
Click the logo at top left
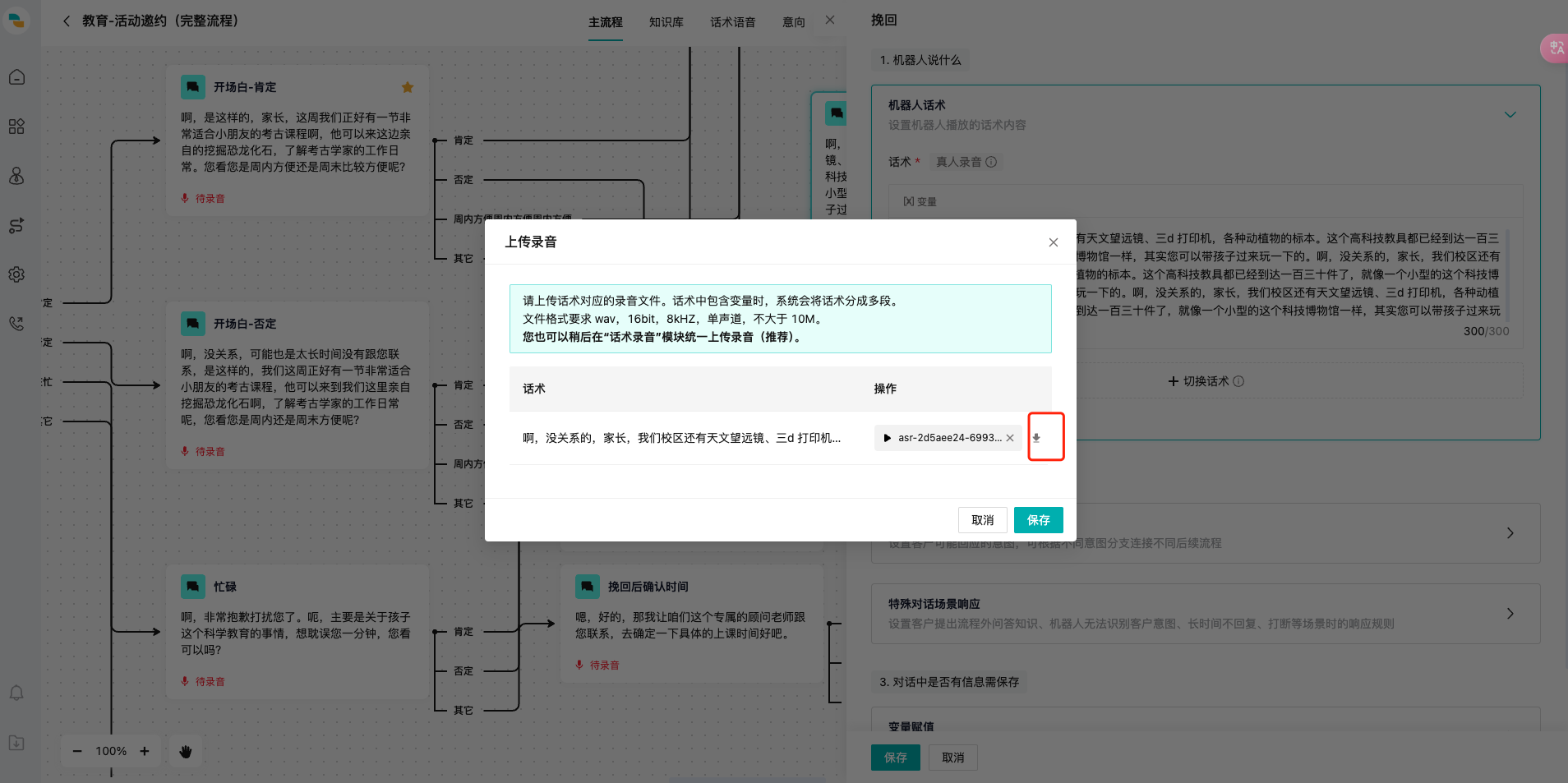(x=16, y=21)
